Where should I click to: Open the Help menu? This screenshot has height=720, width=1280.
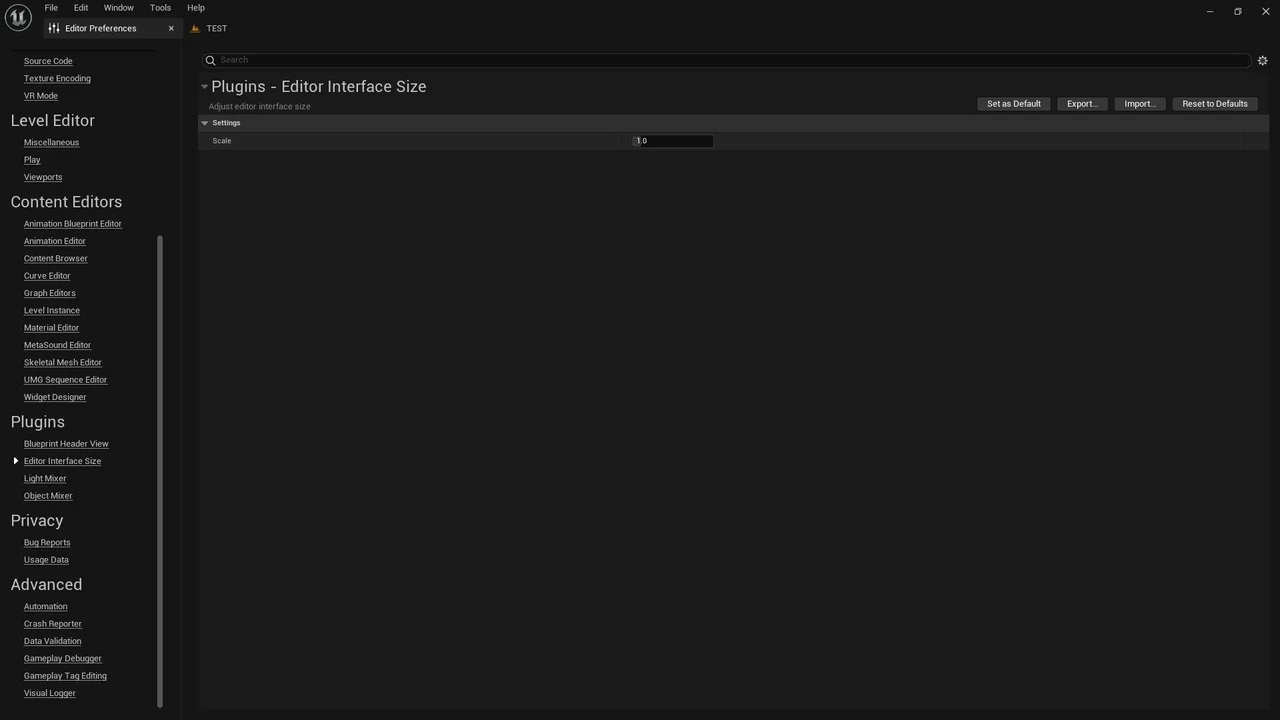(196, 8)
